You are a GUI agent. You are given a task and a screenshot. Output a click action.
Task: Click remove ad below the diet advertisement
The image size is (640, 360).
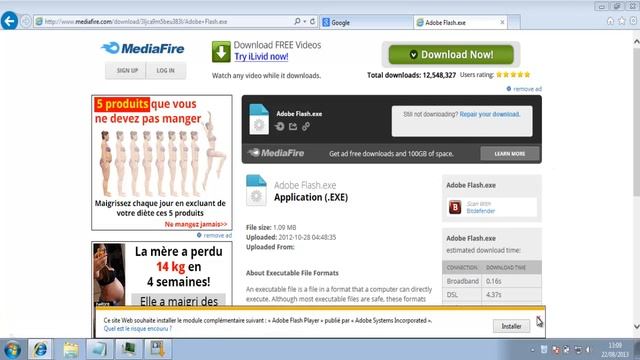[x=214, y=236]
